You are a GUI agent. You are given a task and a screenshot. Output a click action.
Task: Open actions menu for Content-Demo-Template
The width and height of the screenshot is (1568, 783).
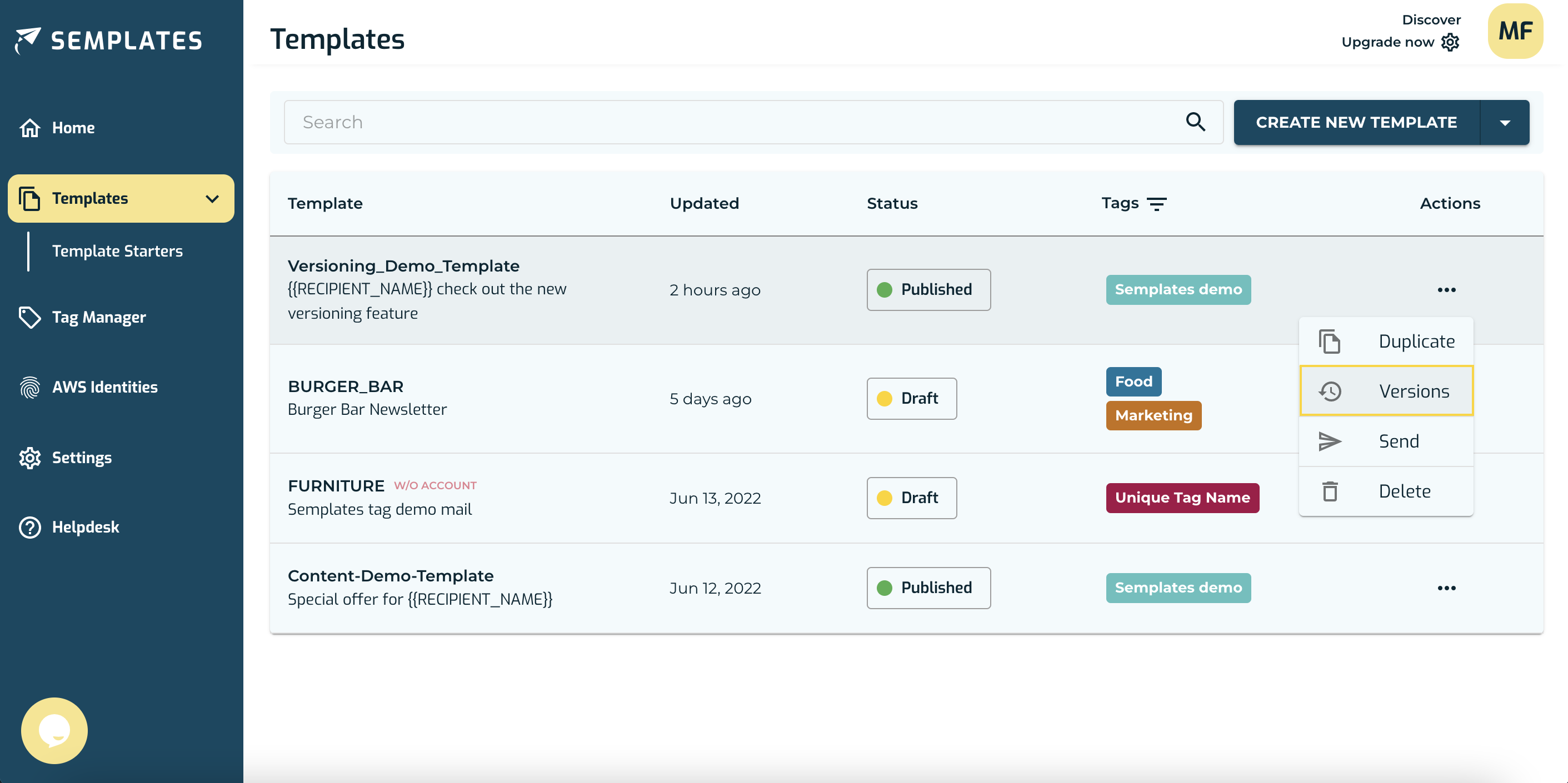[x=1446, y=588]
